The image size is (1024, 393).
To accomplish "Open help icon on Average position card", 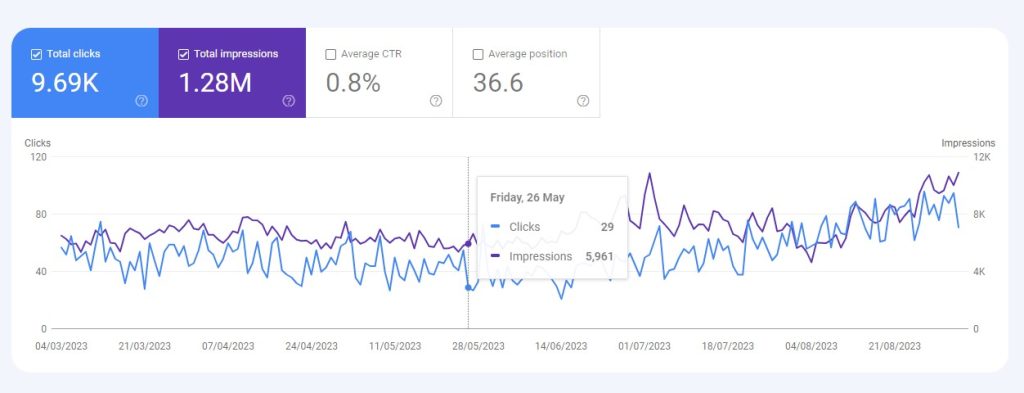I will click(x=583, y=101).
